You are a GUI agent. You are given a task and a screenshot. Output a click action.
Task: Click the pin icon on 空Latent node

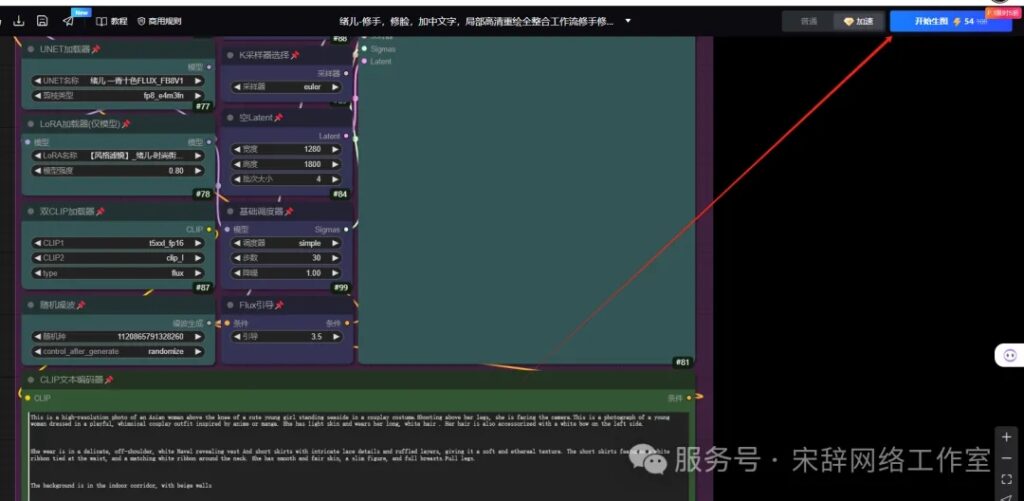coord(278,118)
